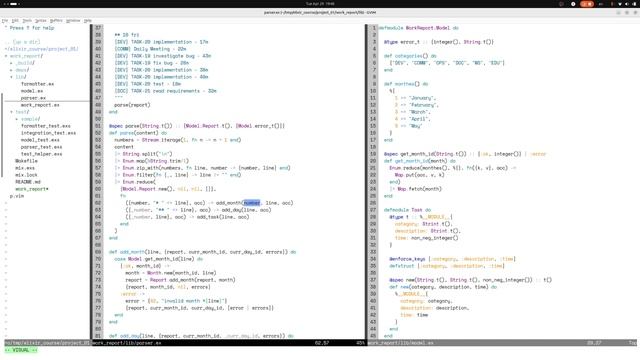Click line number 51 in parser.ex gutter

coord(98,126)
